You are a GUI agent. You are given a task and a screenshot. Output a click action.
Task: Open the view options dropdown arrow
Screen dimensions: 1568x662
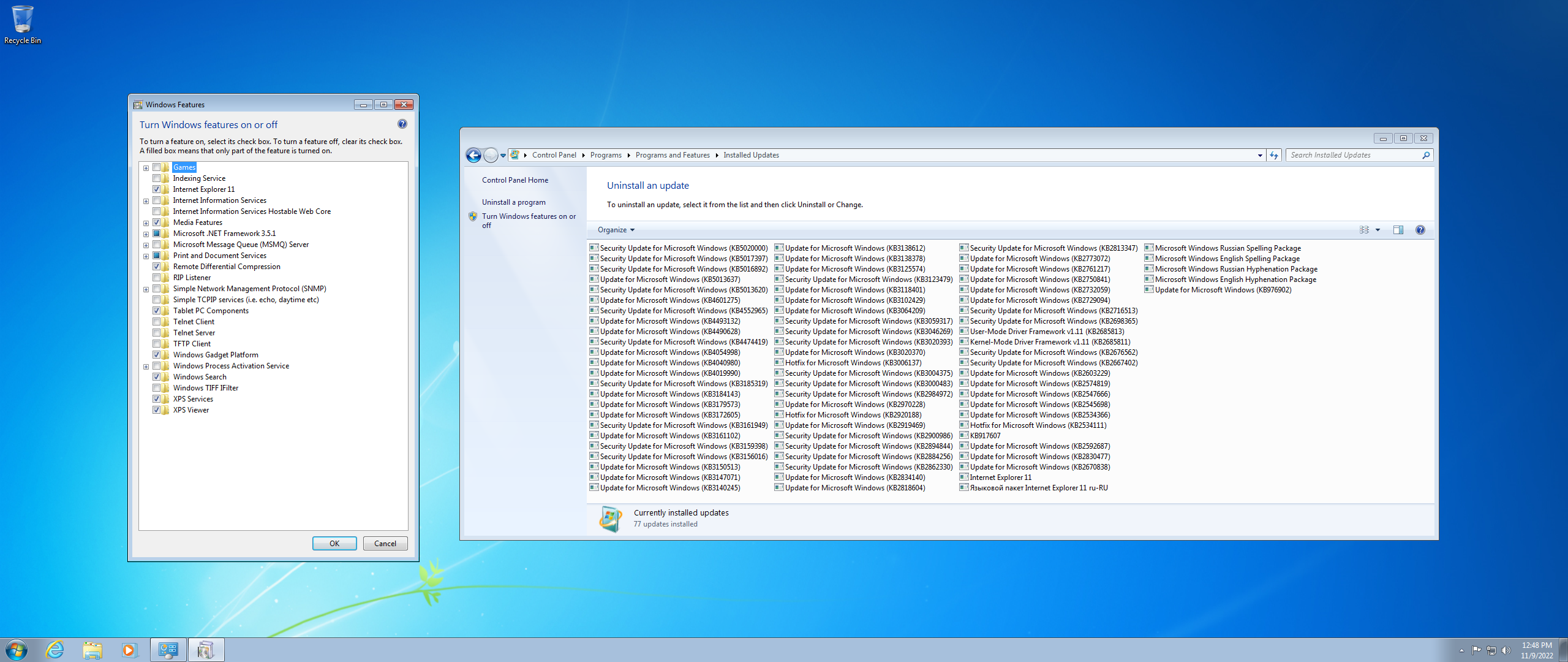[1378, 230]
